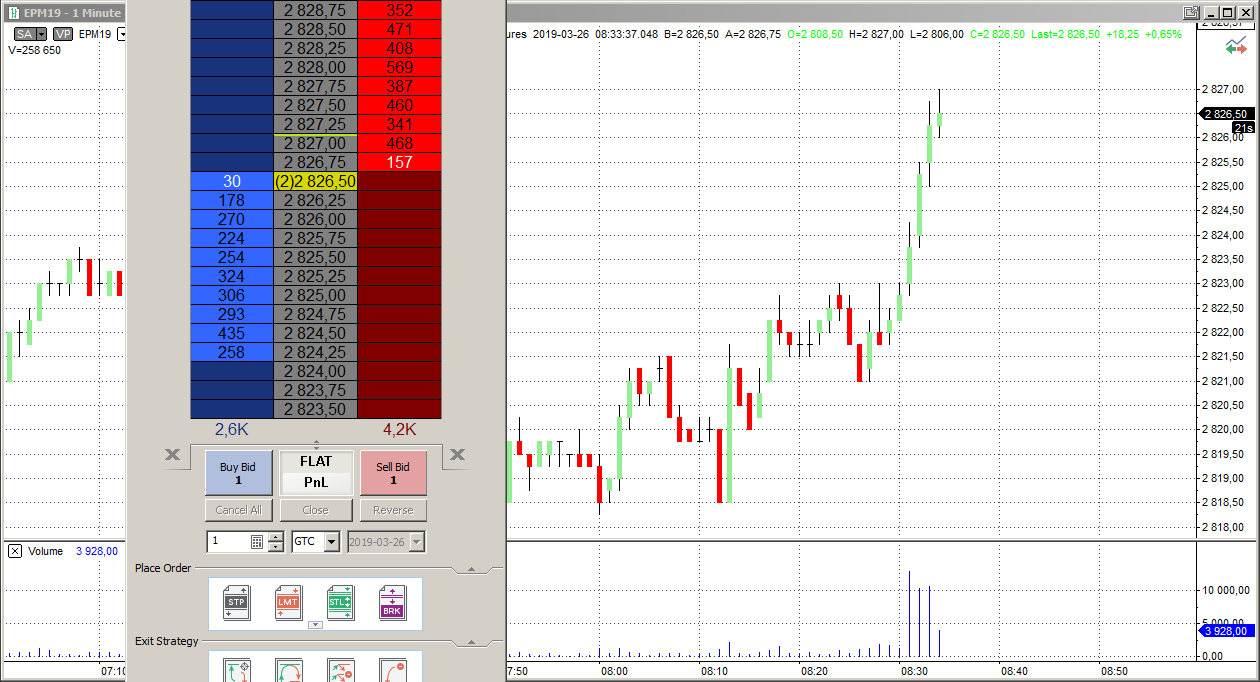
Task: Click ask cell 569 at 2 828,00
Action: point(399,67)
